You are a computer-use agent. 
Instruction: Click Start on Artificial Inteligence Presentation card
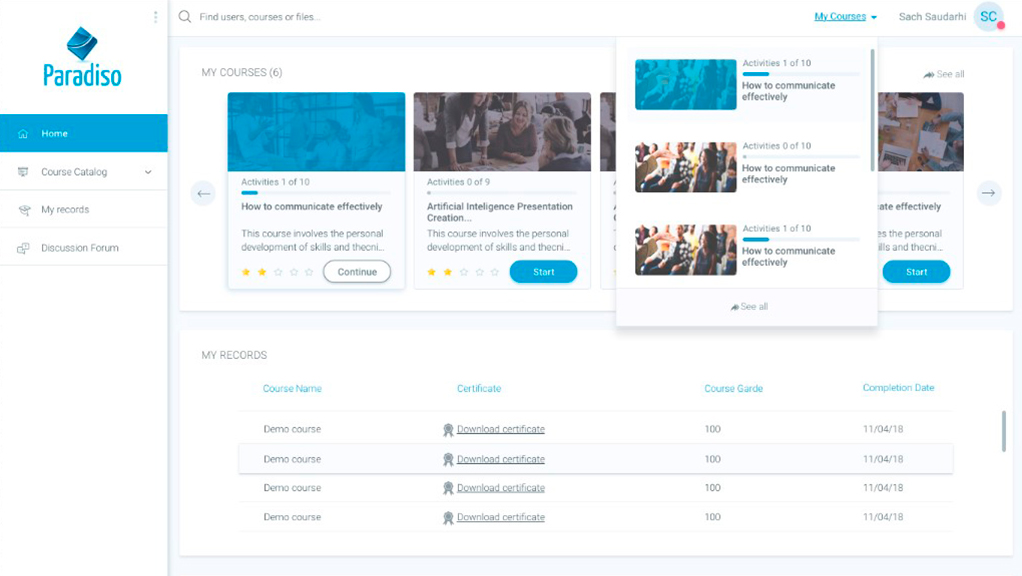[543, 272]
